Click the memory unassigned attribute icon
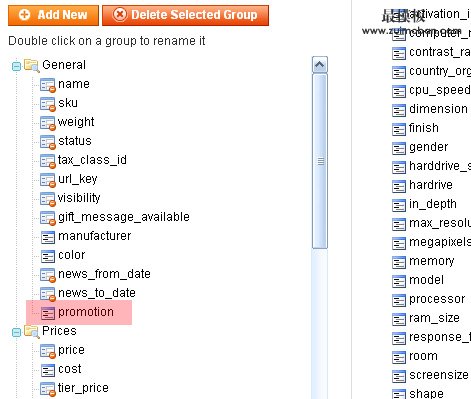This screenshot has width=471, height=399. pos(399,262)
